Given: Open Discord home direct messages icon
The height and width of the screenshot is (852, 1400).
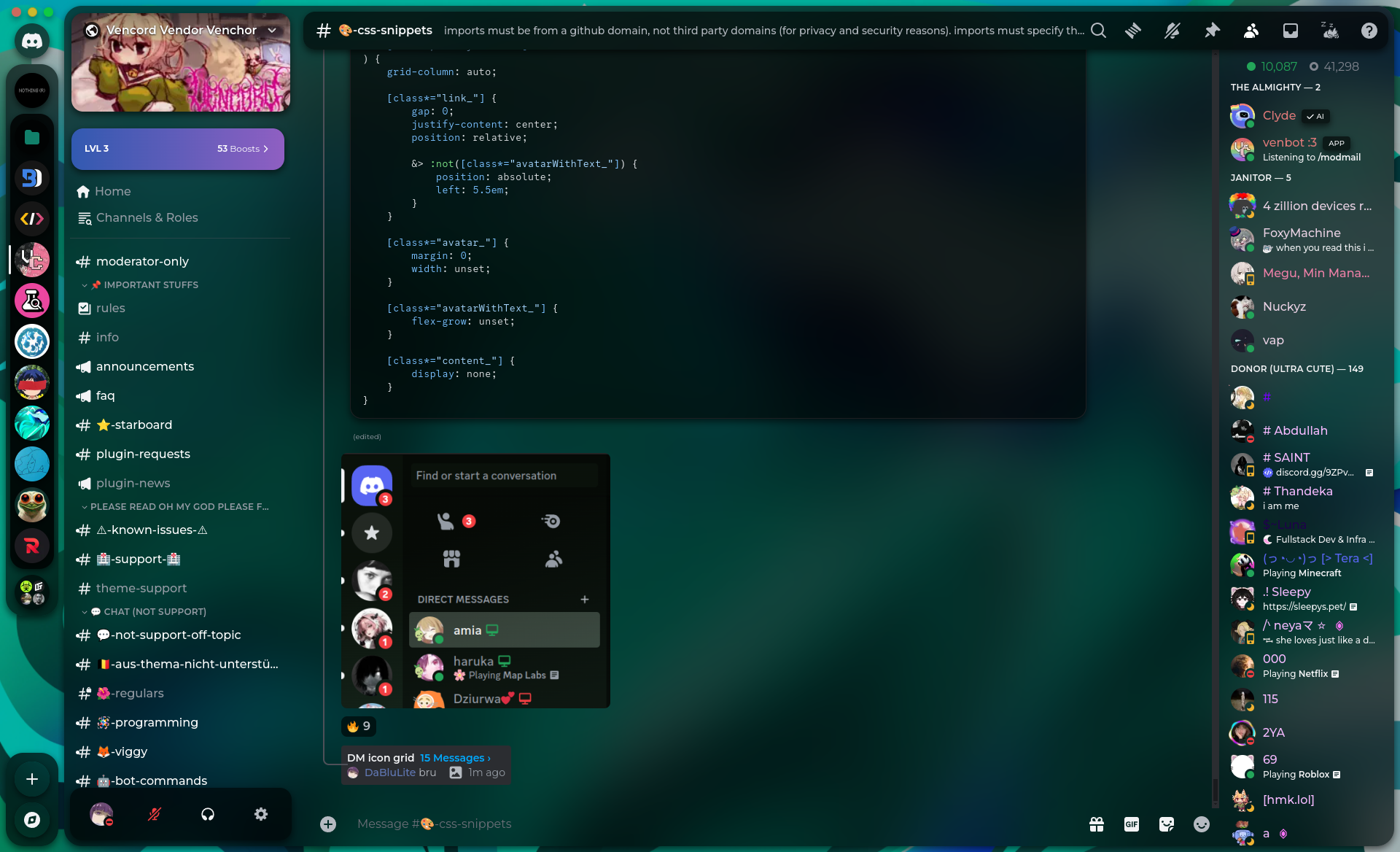Looking at the screenshot, I should [x=32, y=41].
